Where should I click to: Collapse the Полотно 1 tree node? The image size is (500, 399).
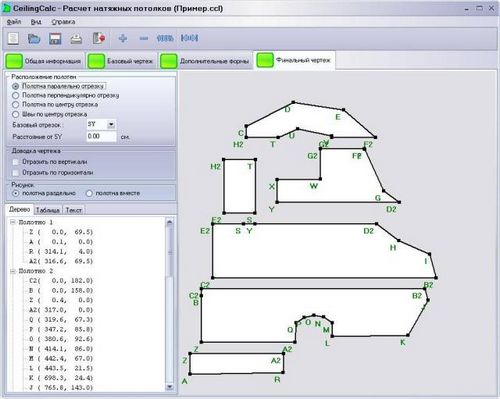(13, 222)
